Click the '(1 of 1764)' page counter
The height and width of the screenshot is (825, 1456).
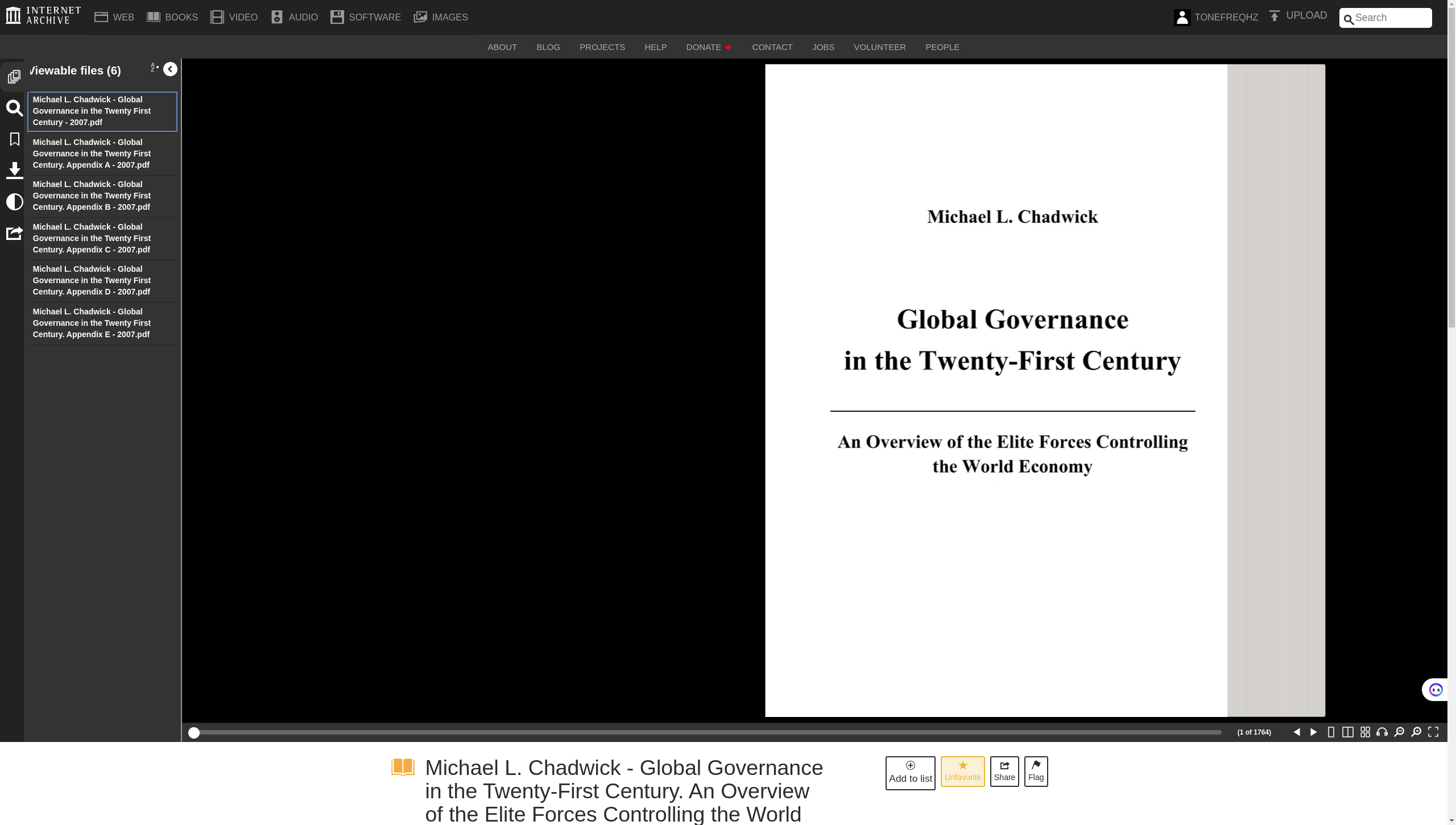click(x=1254, y=732)
